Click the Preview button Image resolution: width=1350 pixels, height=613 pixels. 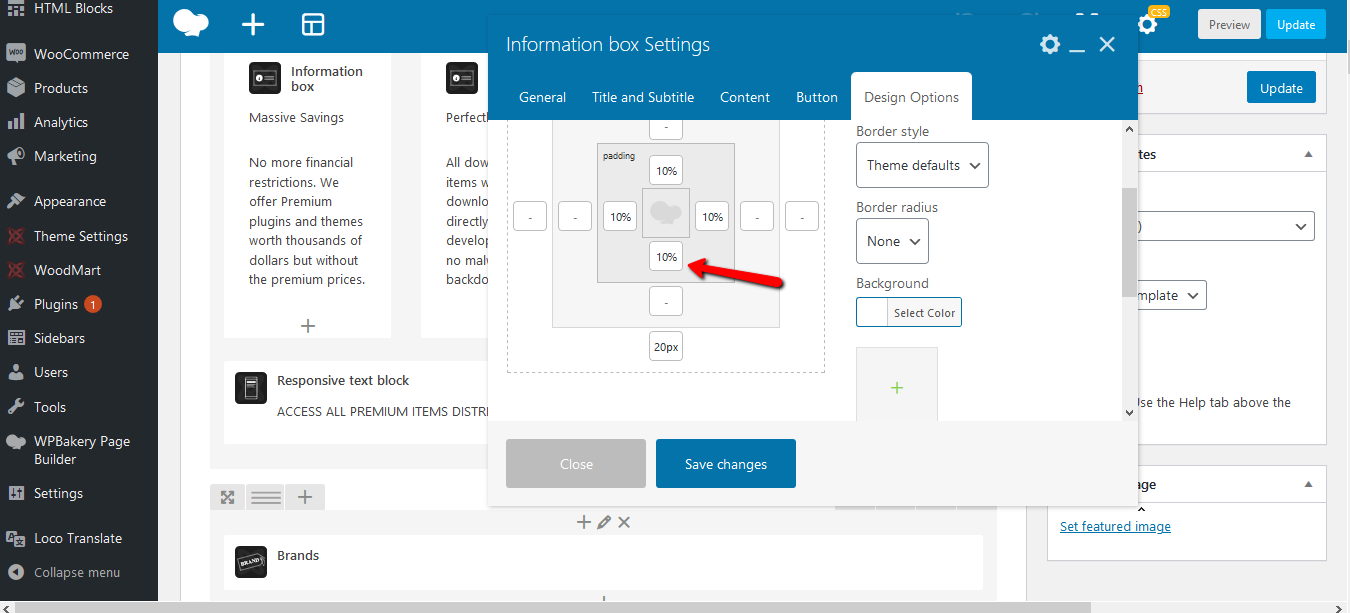[x=1229, y=25]
